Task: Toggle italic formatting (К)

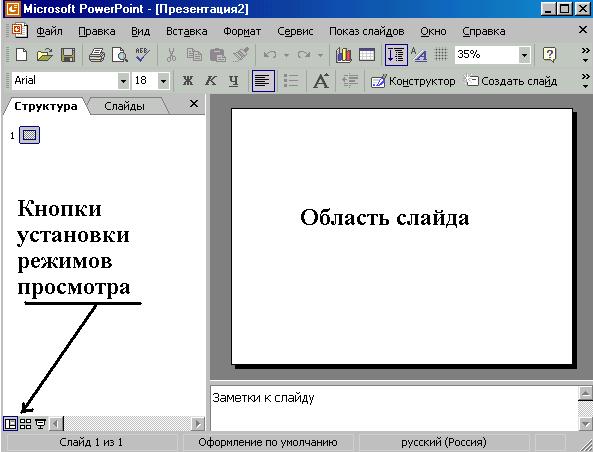Action: point(211,81)
